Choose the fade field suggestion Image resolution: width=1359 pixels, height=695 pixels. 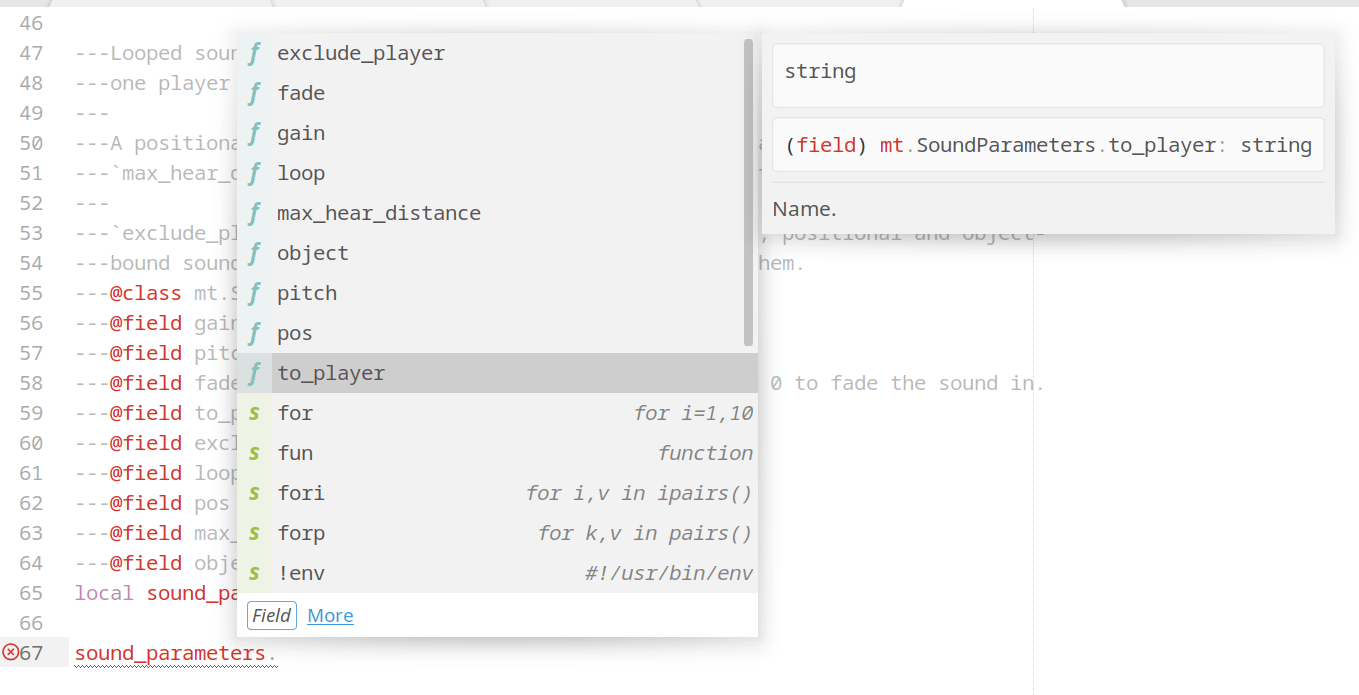pos(497,93)
